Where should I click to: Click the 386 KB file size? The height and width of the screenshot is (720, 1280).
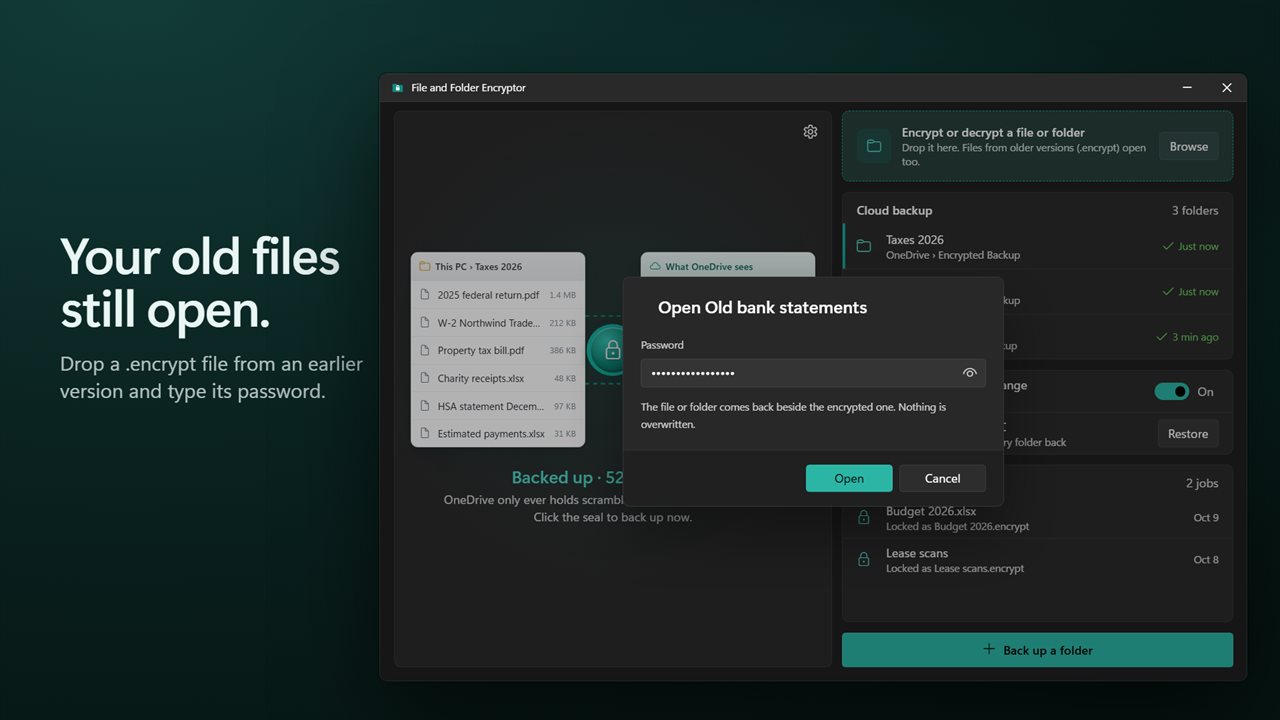(x=562, y=351)
